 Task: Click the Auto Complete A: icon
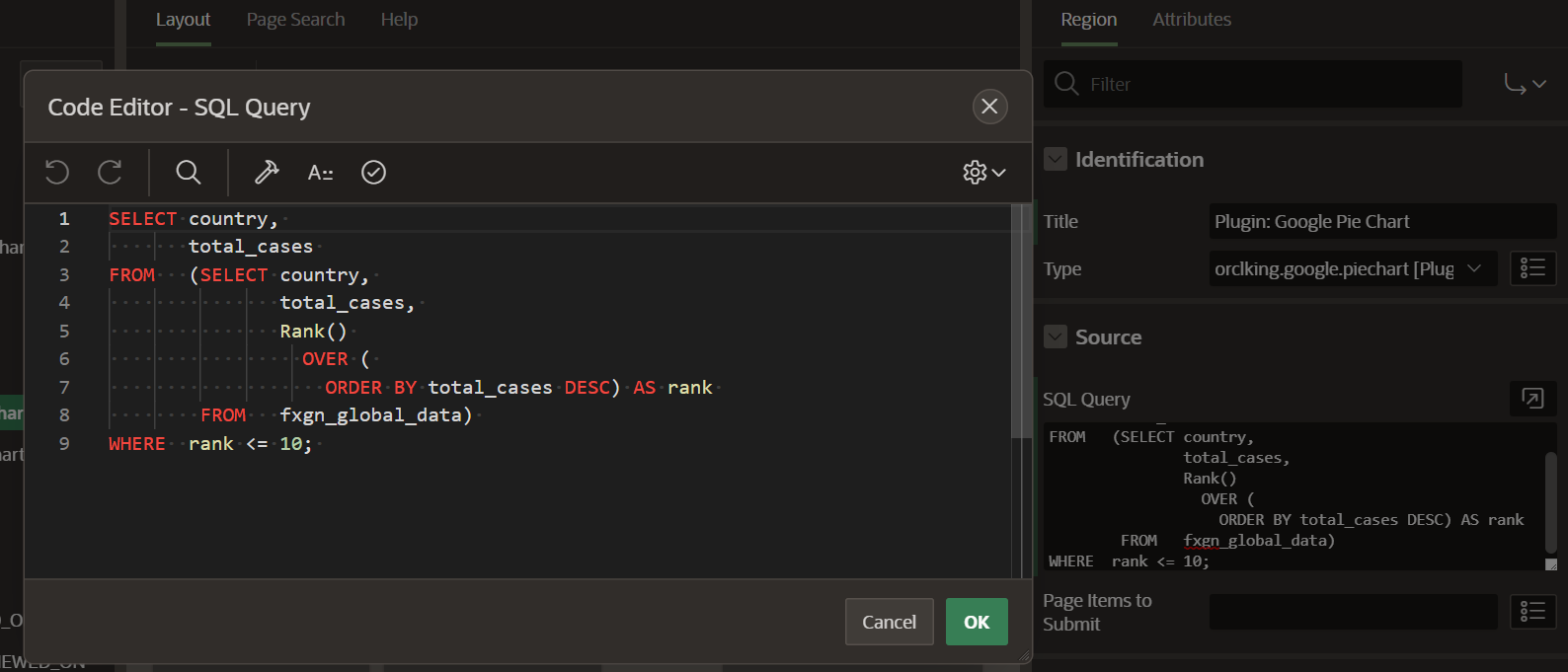(x=320, y=173)
